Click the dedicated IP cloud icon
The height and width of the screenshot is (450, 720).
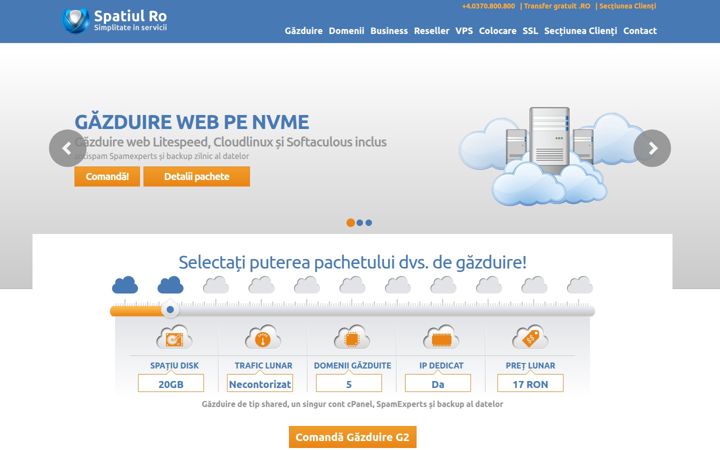click(x=441, y=338)
